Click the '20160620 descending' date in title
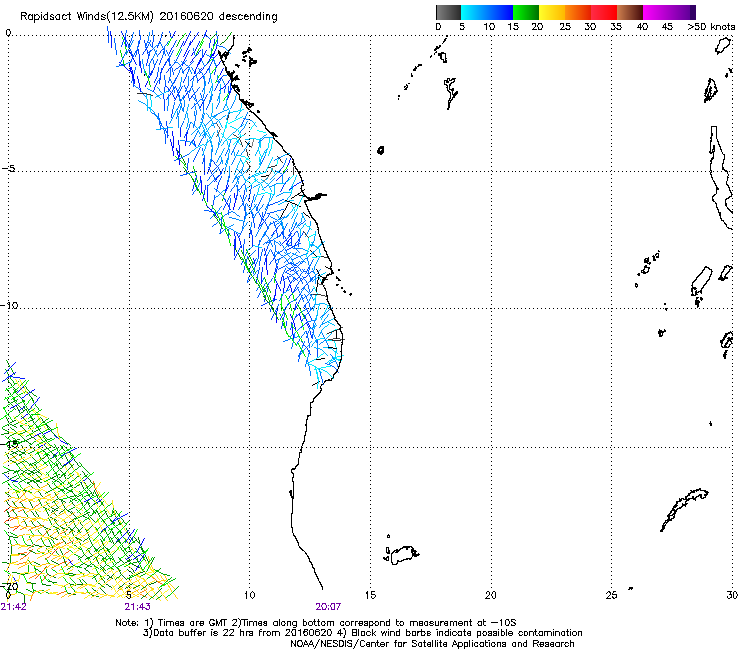Screen dimensions: 740x650 tap(219, 17)
